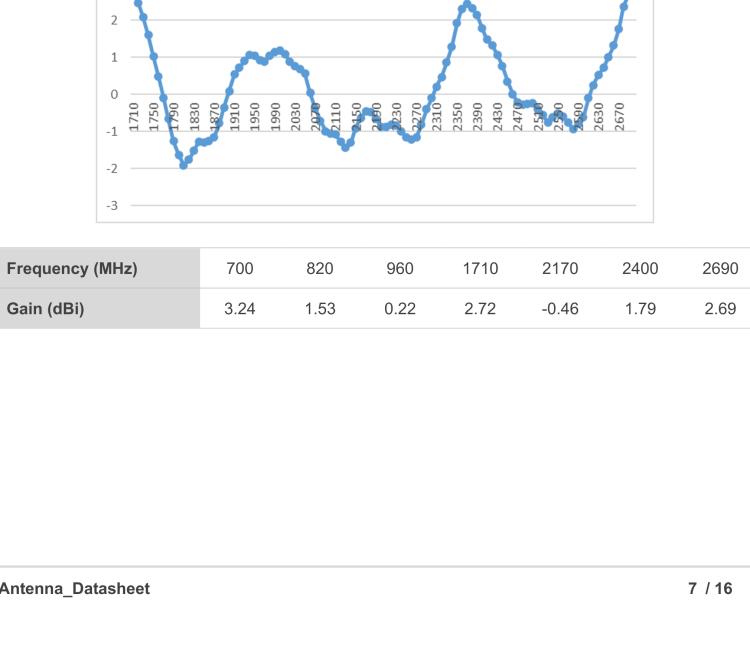Click the 960 frequency table cell
750x650 pixels.
point(400,268)
